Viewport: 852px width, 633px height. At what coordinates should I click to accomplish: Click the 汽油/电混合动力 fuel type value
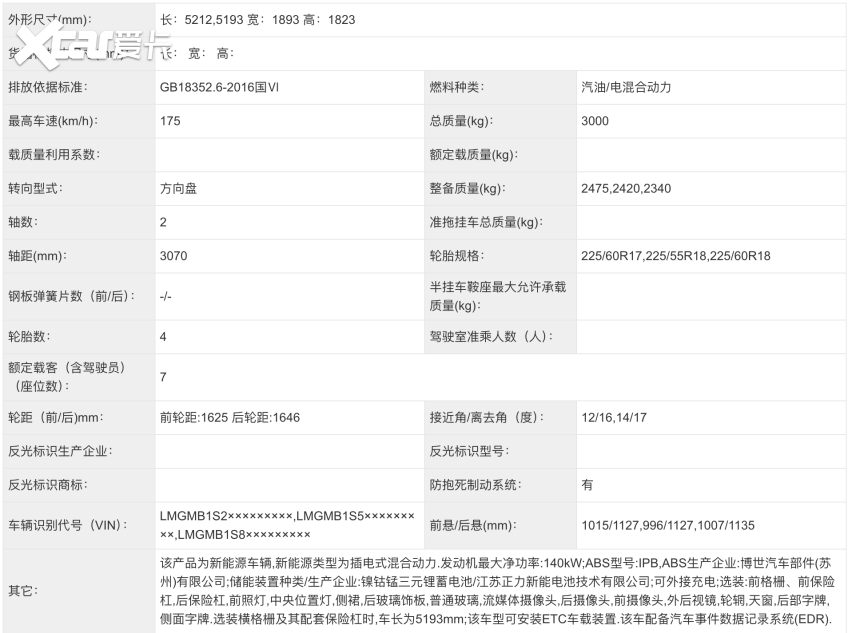631,88
